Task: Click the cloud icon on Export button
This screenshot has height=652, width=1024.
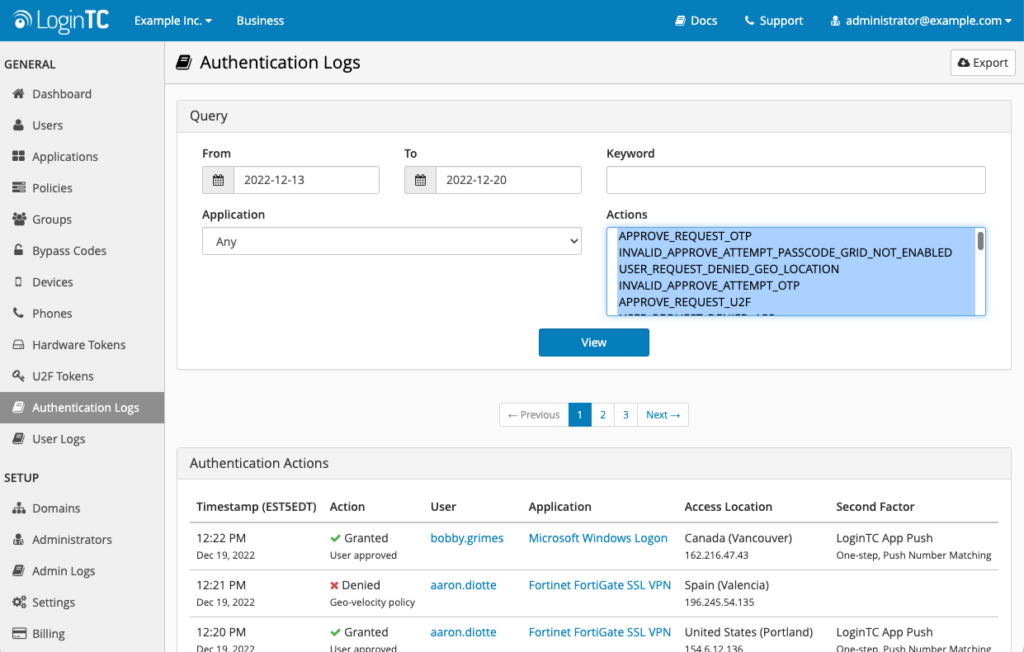Action: 963,63
